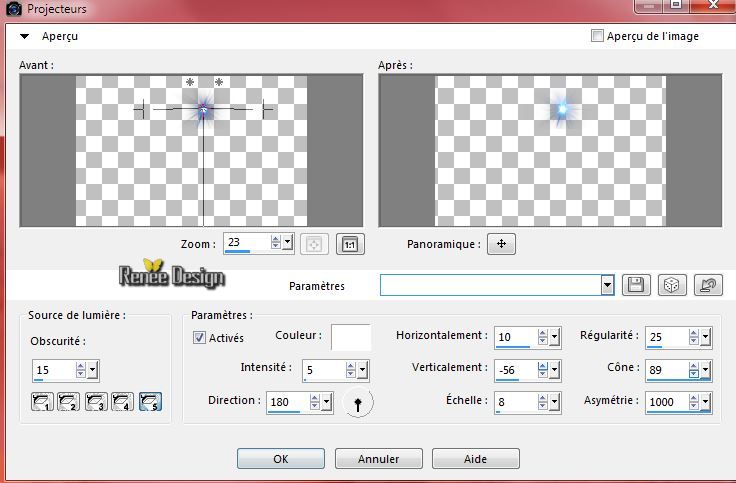Click the zoom 1:1 actual size button
The width and height of the screenshot is (736, 483).
[x=350, y=245]
